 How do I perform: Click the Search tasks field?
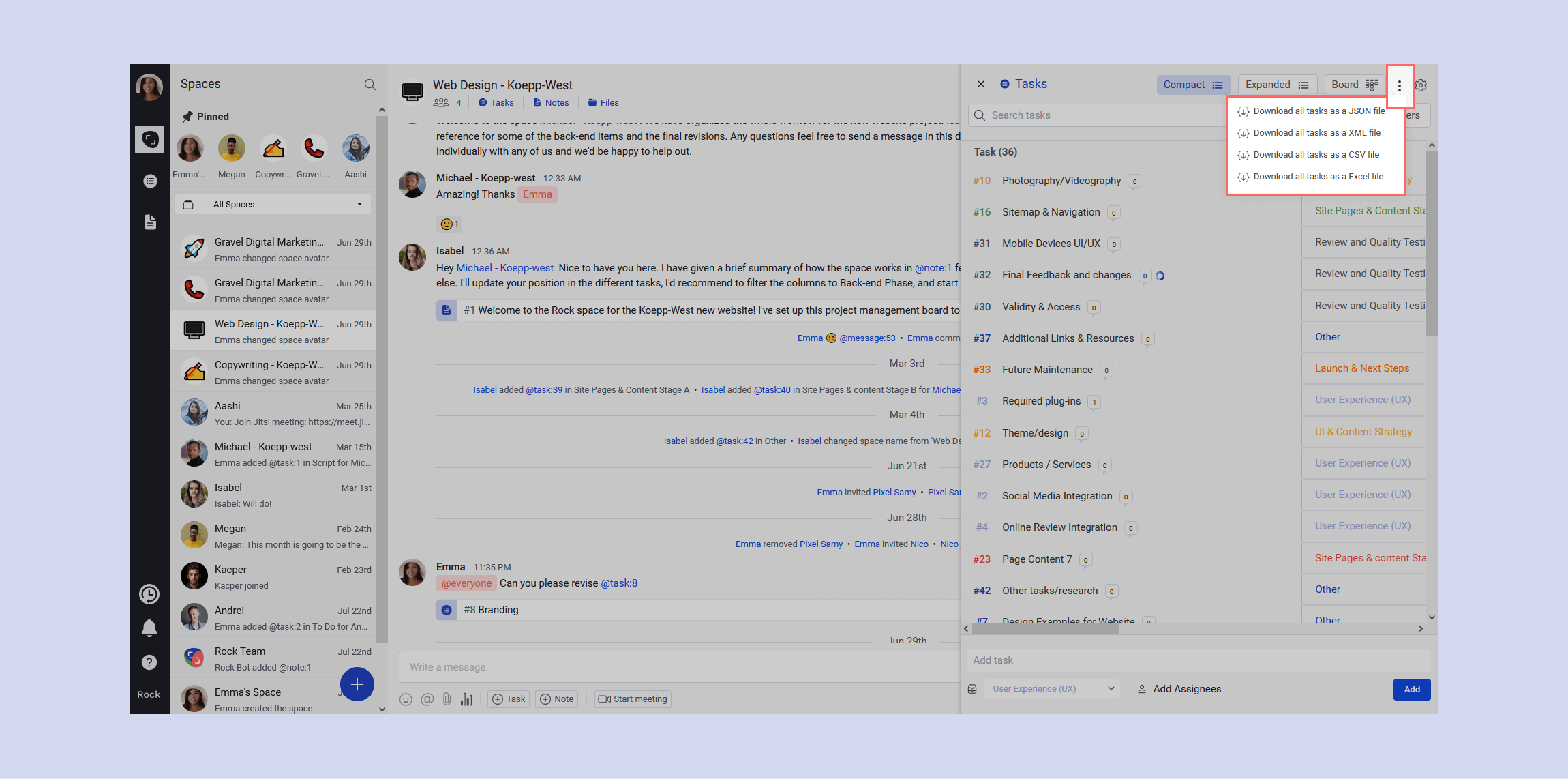click(1098, 115)
